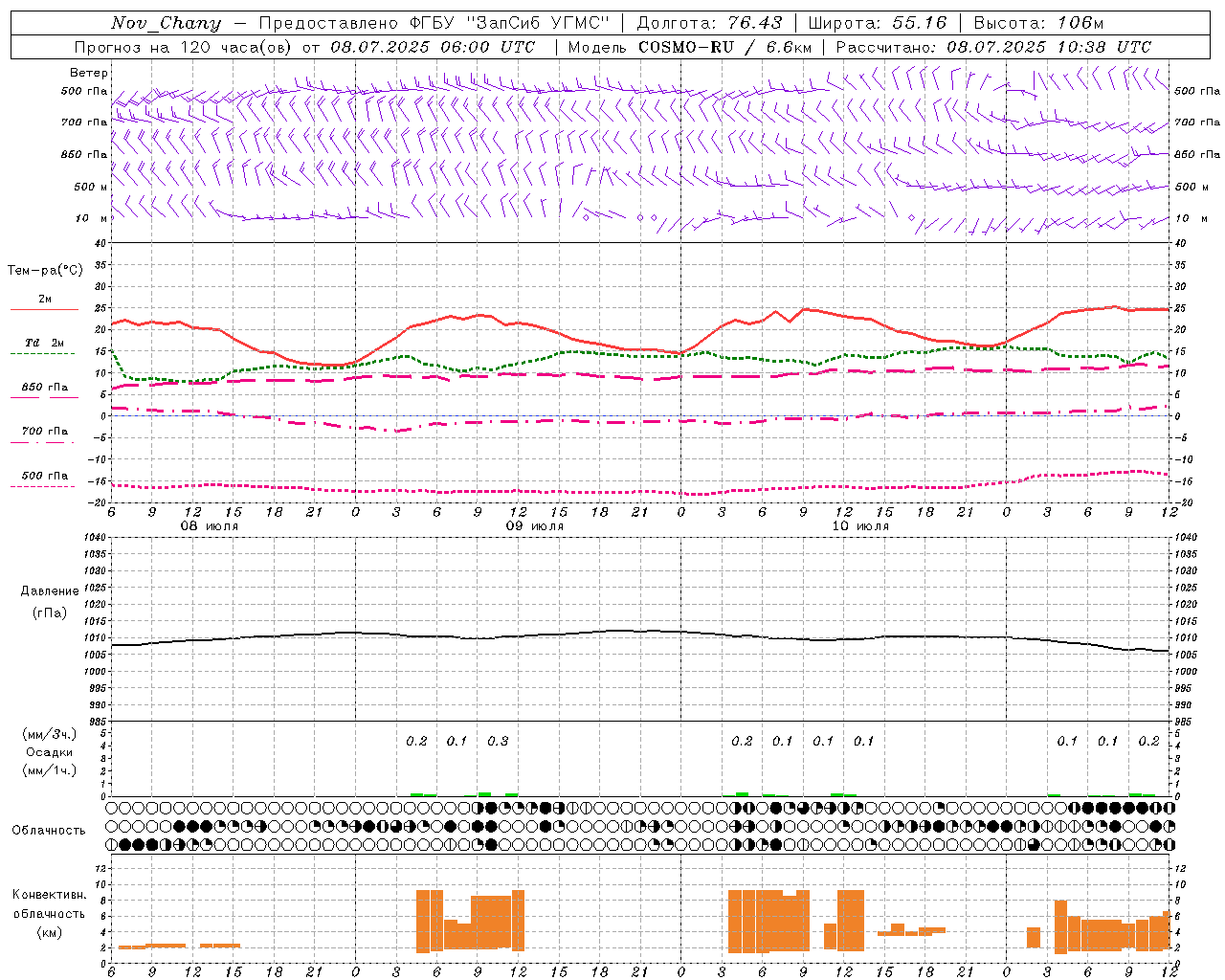Select the 'Широта: 55.16' latitude text
The width and height of the screenshot is (1225, 980).
pyautogui.click(x=878, y=23)
